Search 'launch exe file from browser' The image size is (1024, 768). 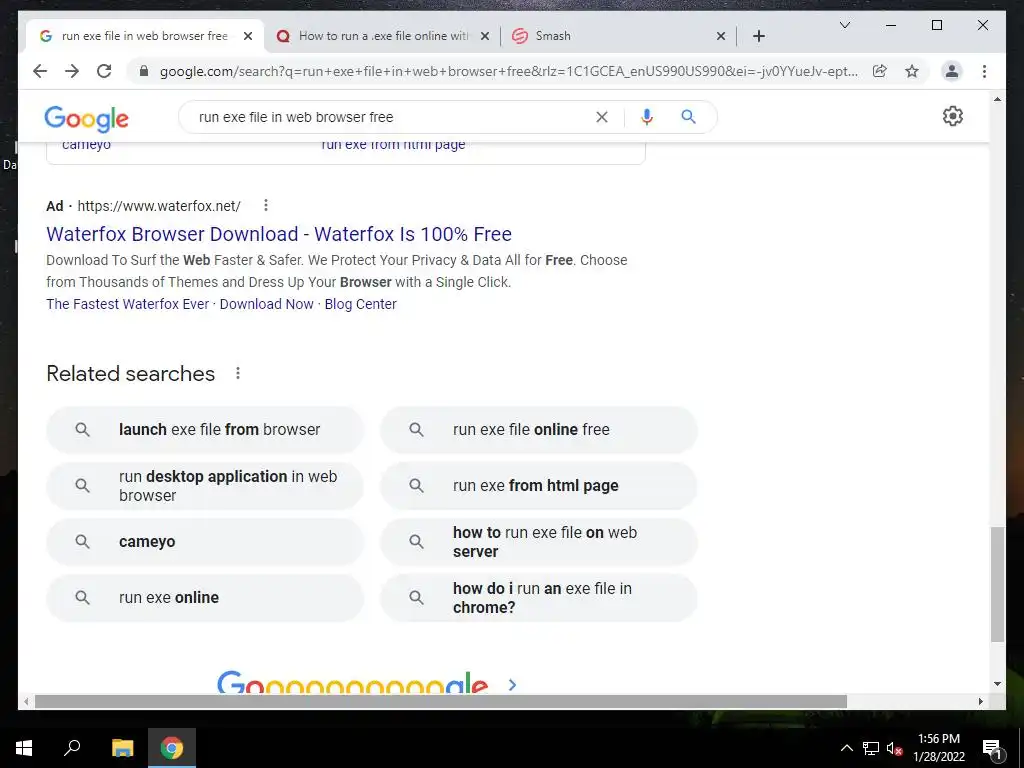point(205,430)
